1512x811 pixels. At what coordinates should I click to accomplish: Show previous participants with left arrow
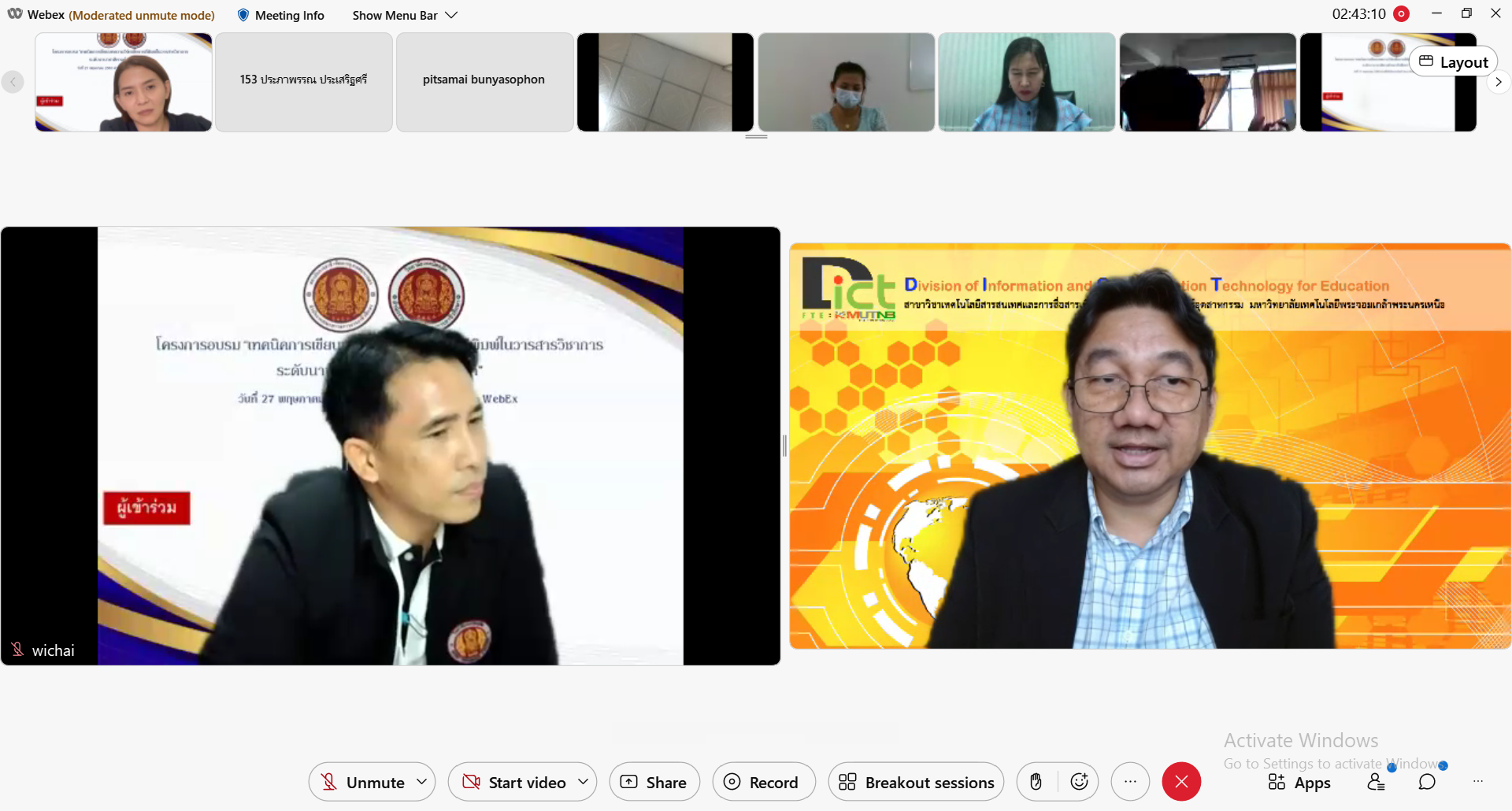point(13,82)
